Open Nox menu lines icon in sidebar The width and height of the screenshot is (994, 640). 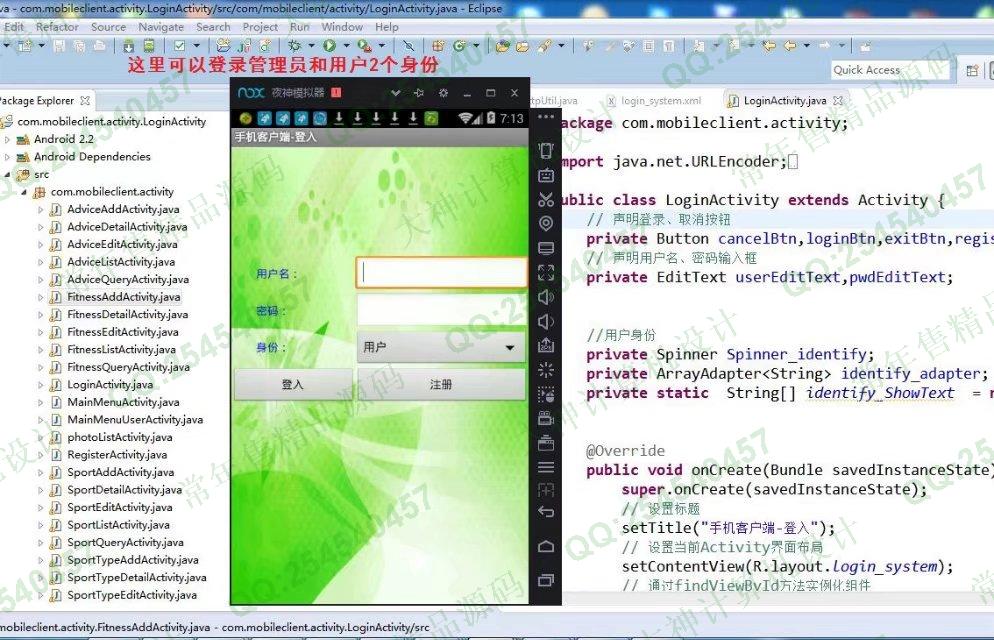tap(546, 467)
